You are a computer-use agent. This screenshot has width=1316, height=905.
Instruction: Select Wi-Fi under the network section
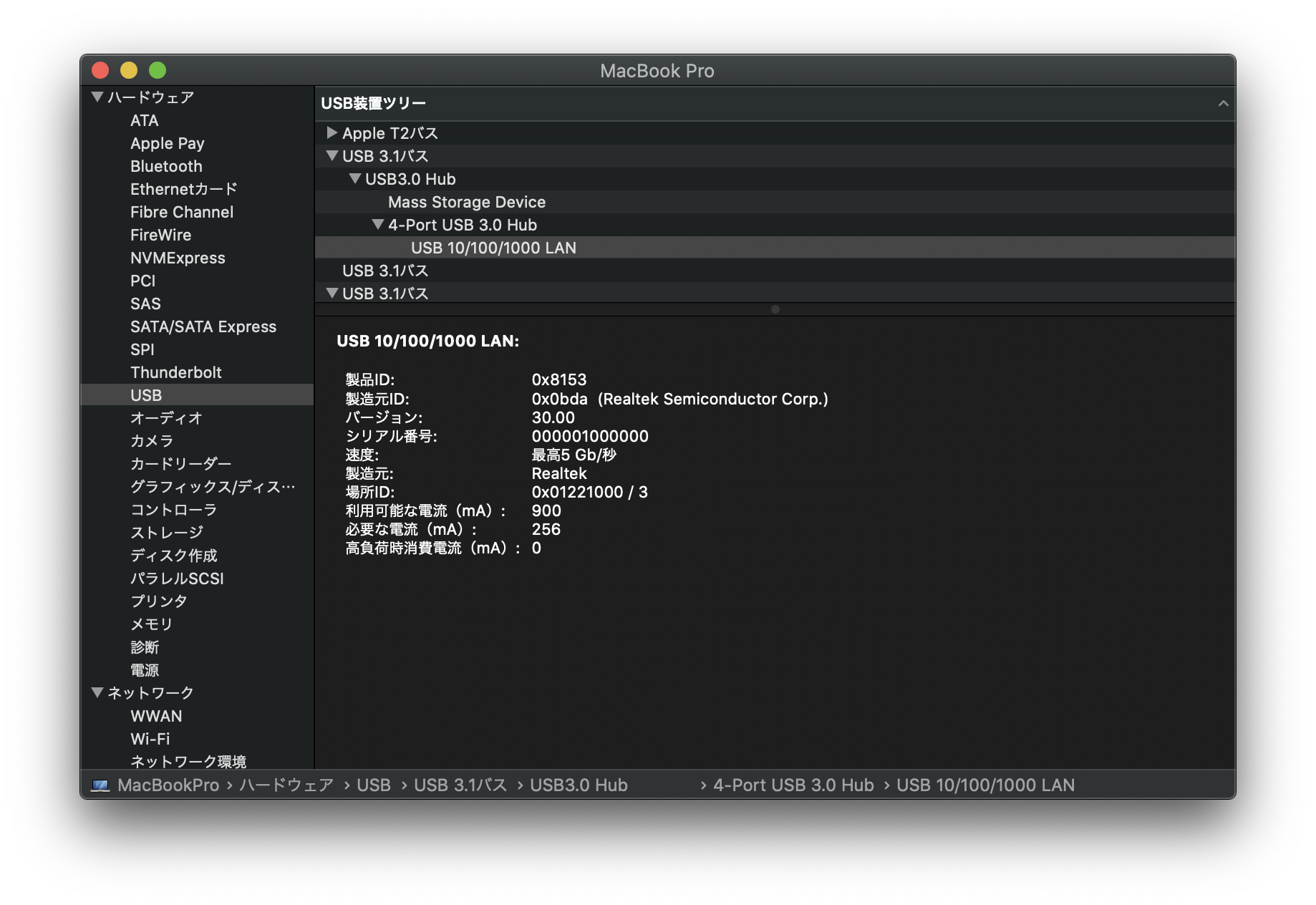coord(150,739)
